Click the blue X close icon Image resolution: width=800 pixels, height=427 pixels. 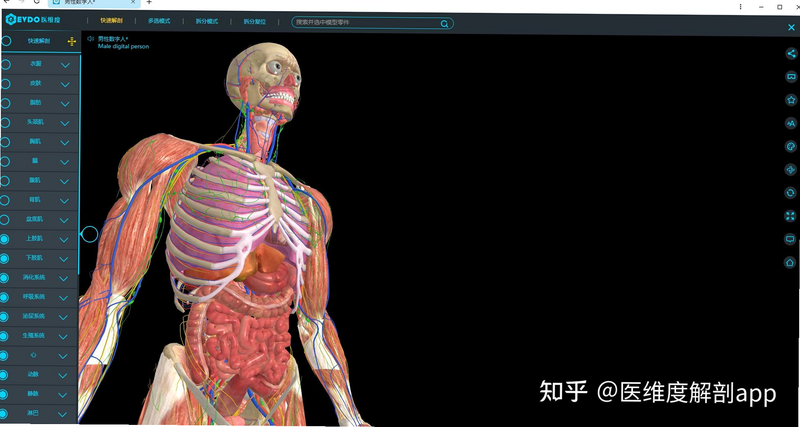[x=791, y=28]
